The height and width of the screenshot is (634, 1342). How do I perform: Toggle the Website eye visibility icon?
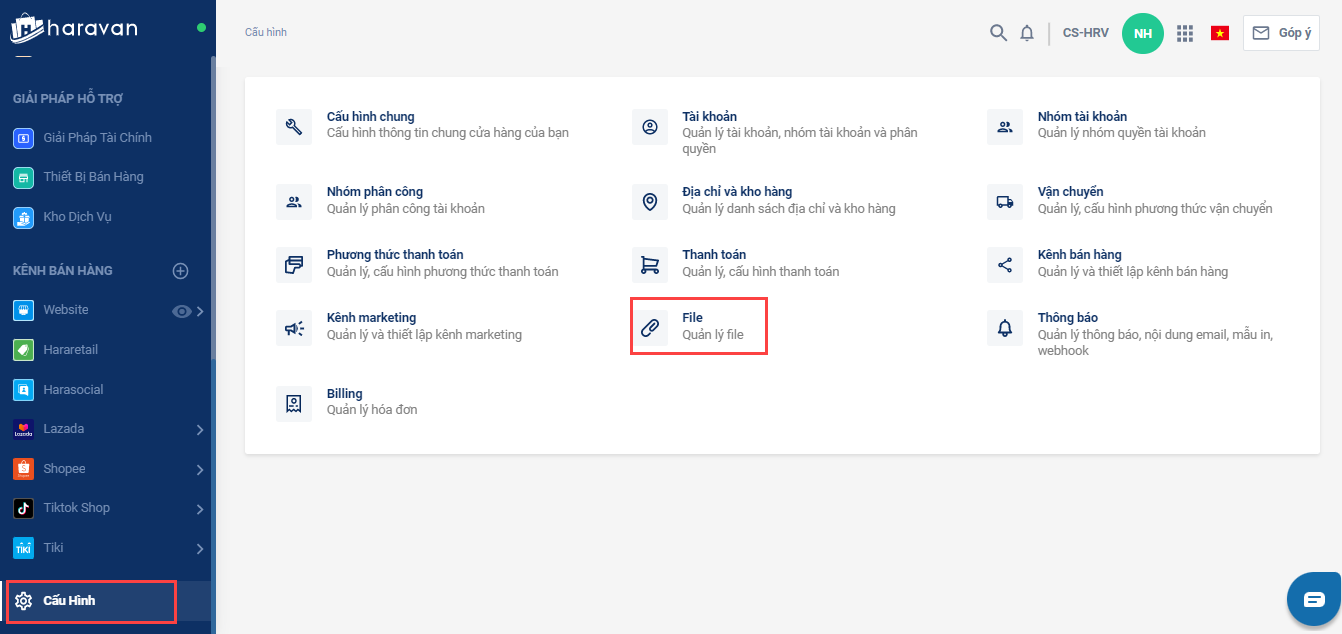tap(181, 311)
